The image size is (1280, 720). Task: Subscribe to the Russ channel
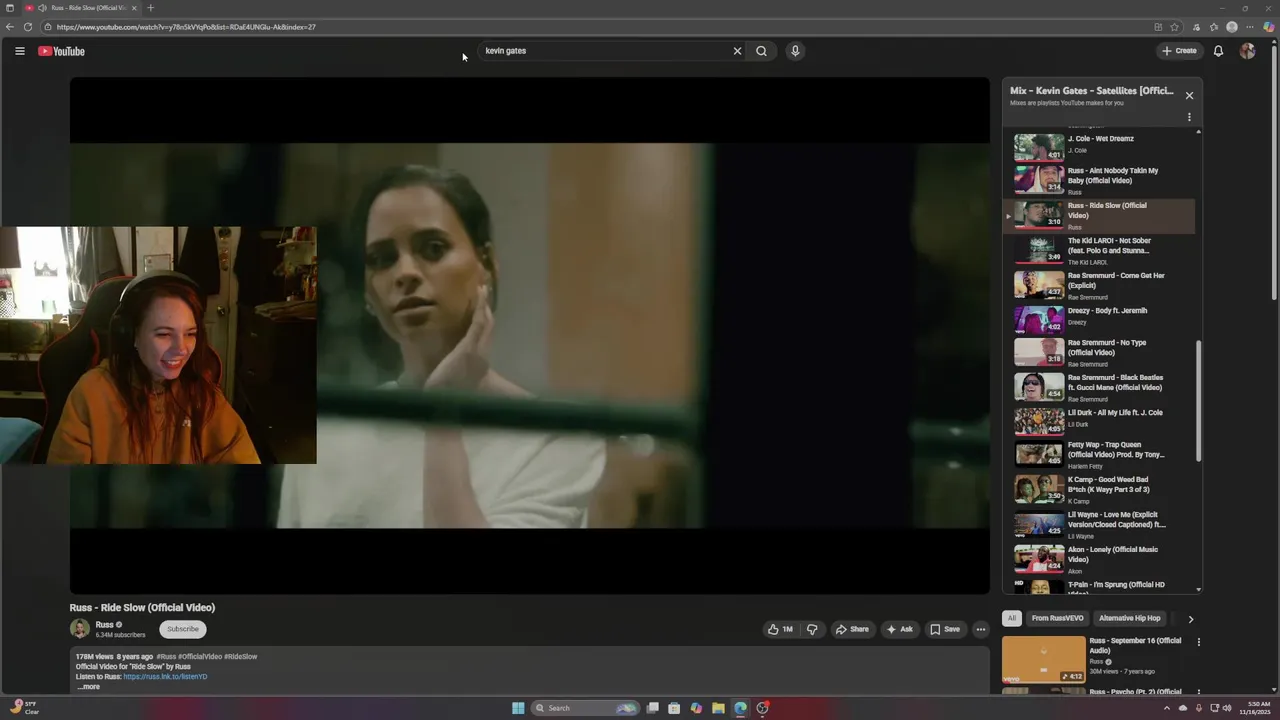tap(183, 629)
